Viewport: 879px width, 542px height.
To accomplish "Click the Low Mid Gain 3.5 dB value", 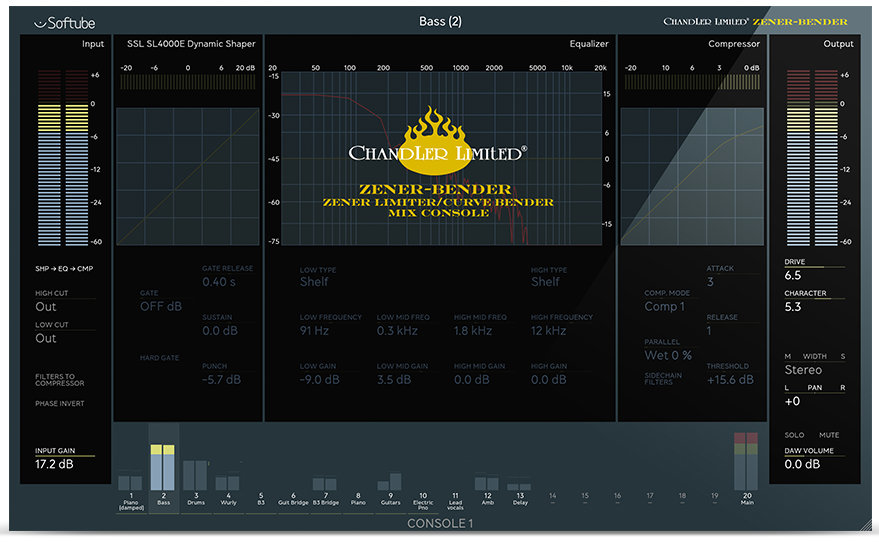I will point(394,379).
